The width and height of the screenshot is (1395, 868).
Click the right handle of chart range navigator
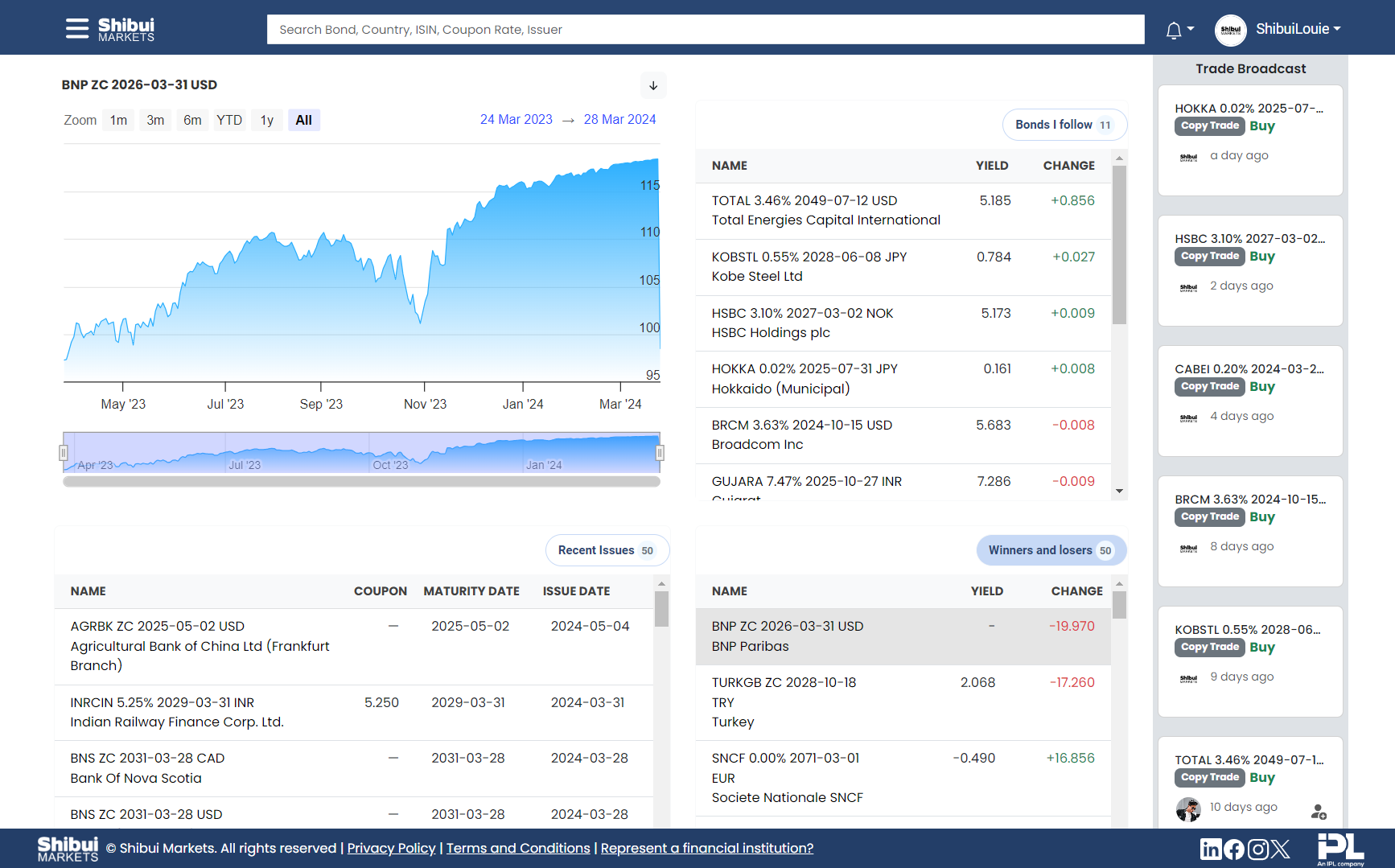tap(660, 453)
